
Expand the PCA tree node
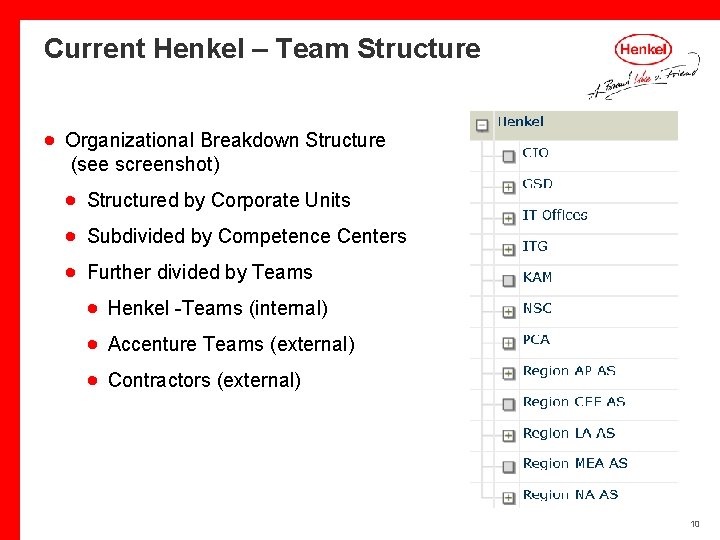pyautogui.click(x=508, y=343)
